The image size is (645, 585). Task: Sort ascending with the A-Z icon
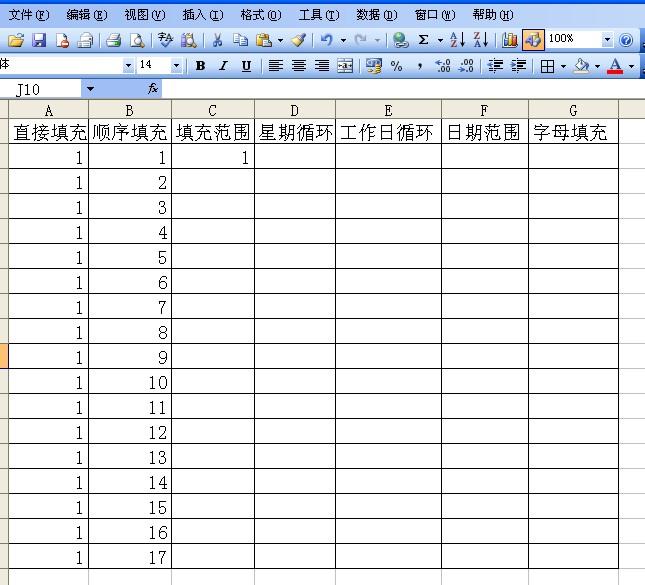457,40
